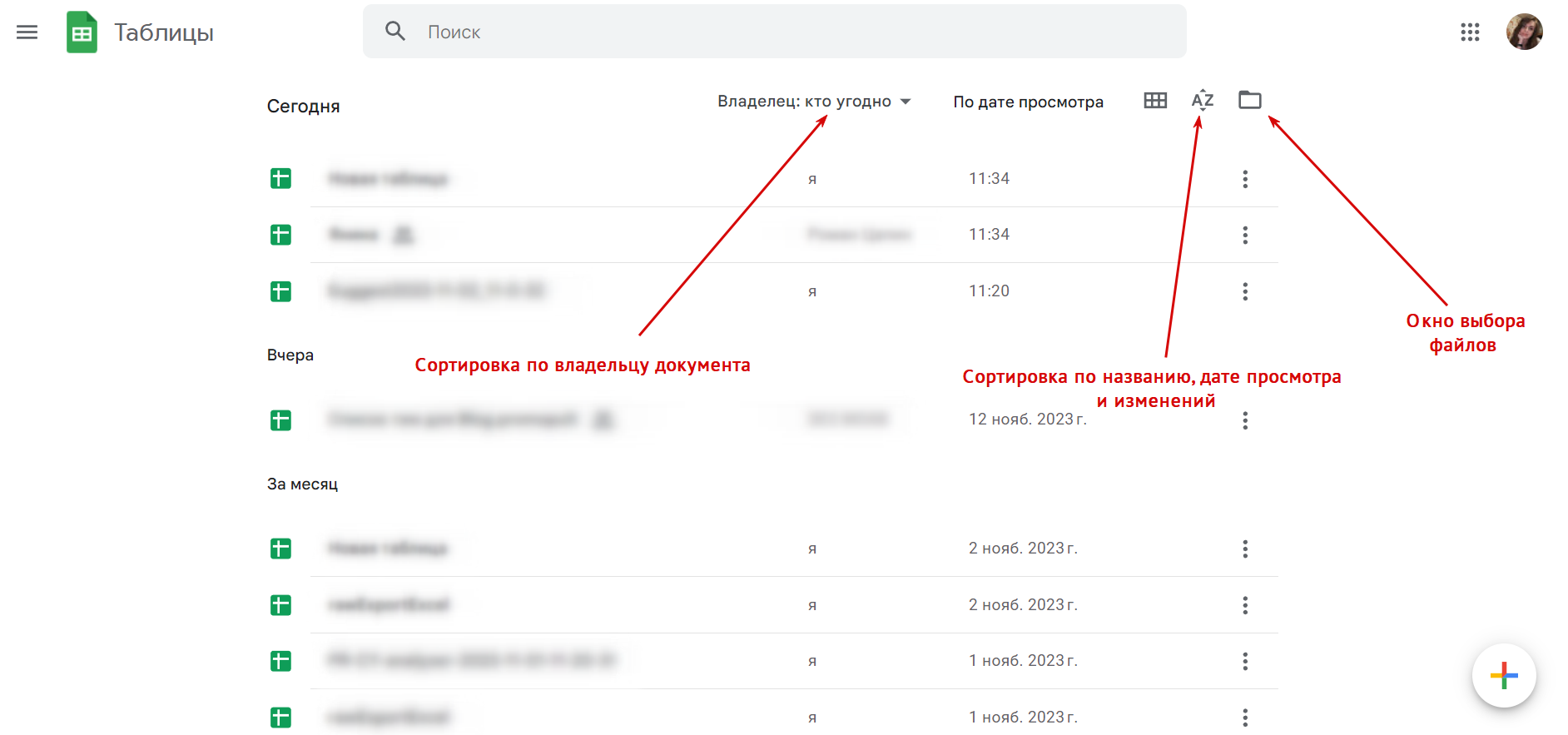Open the file picker folder icon
The height and width of the screenshot is (735, 1568).
1249,101
